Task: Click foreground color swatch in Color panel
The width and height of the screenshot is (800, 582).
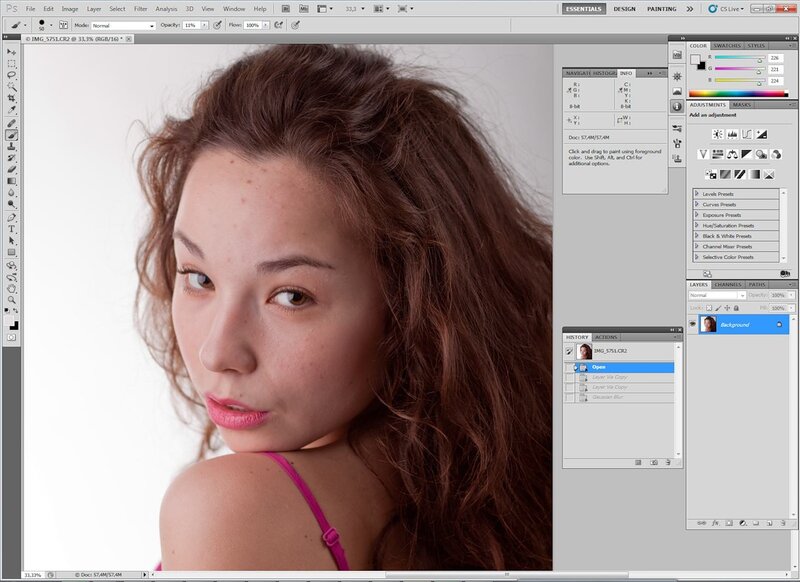Action: pyautogui.click(x=695, y=60)
